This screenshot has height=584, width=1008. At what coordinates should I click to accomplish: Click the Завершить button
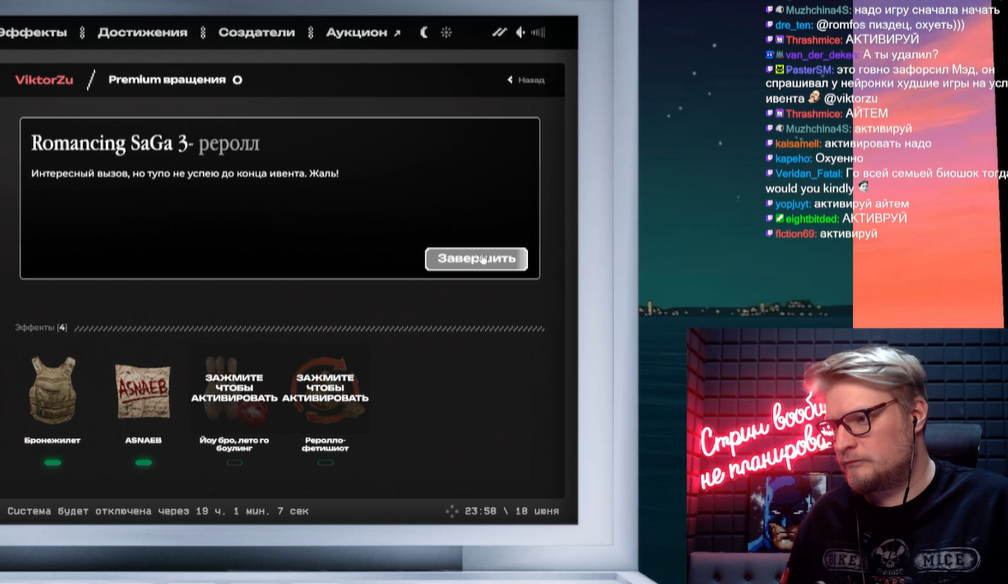tap(476, 259)
